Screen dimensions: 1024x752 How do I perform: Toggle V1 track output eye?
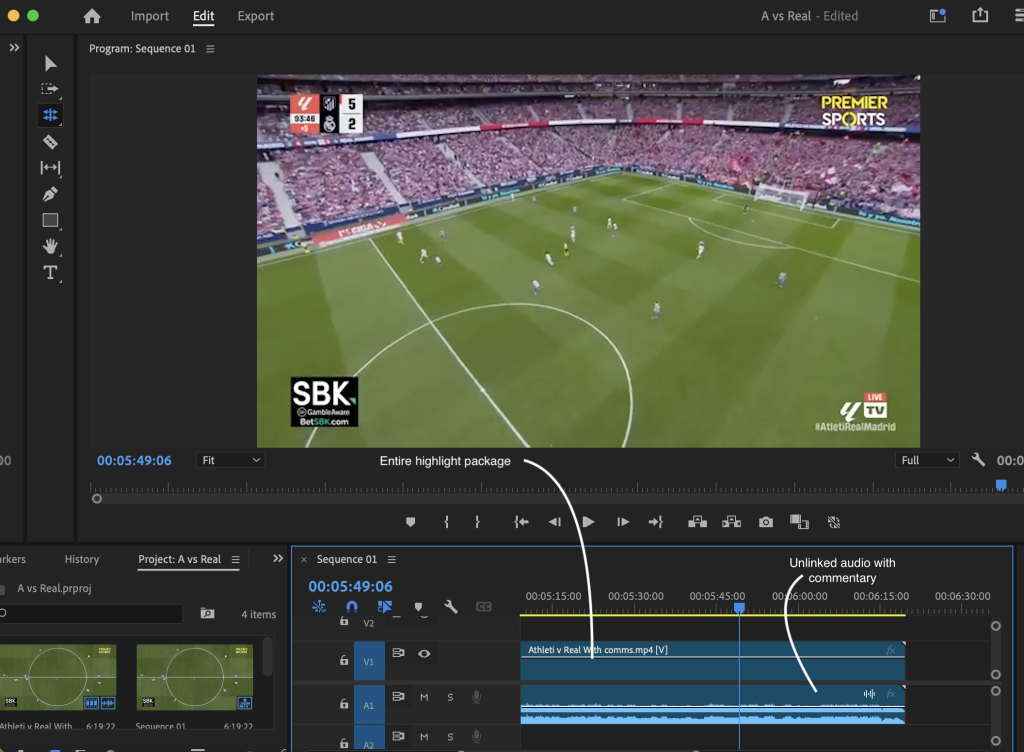[424, 653]
